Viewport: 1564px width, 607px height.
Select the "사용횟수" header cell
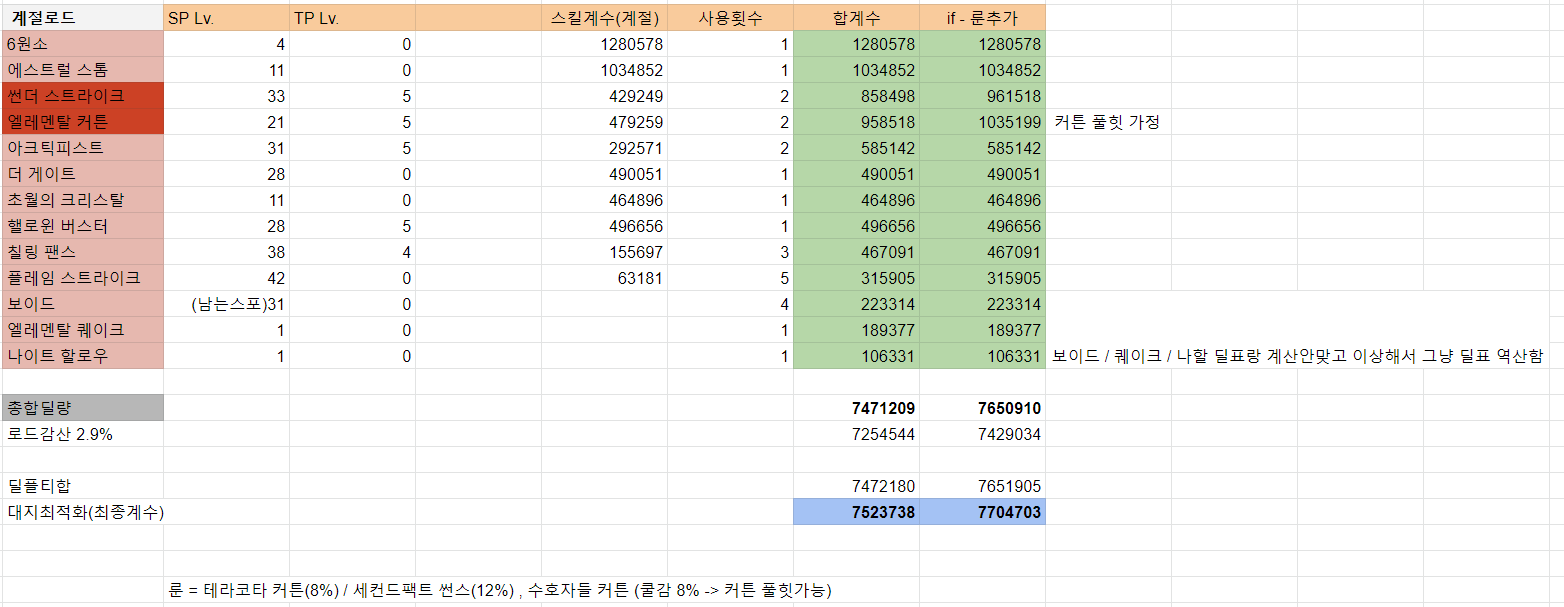(730, 18)
